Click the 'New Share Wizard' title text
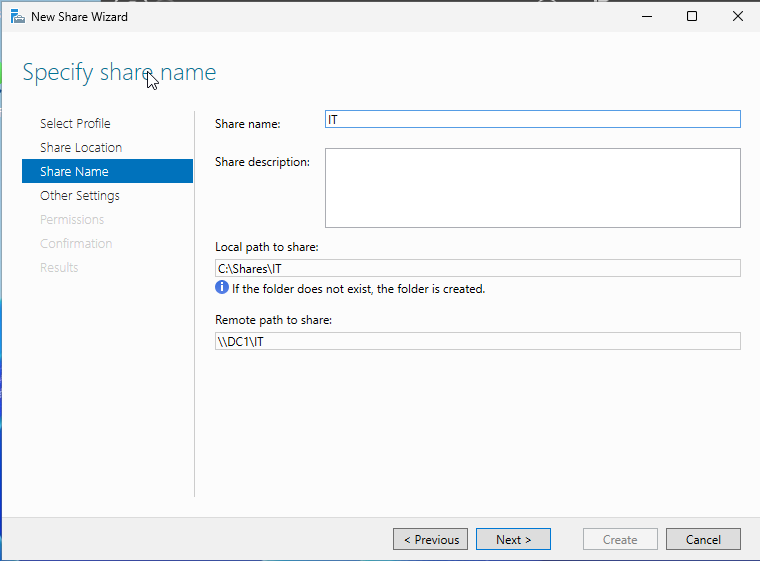The image size is (760, 561). (79, 17)
